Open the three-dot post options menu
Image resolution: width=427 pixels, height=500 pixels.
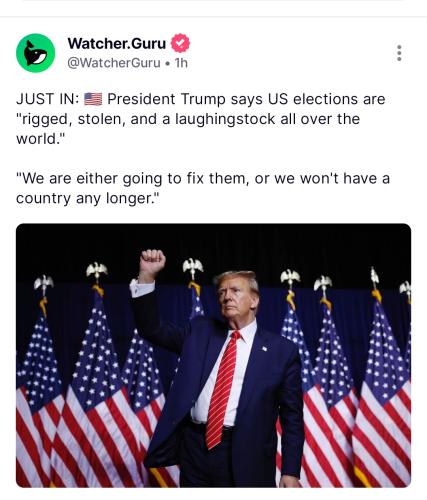coord(399,53)
